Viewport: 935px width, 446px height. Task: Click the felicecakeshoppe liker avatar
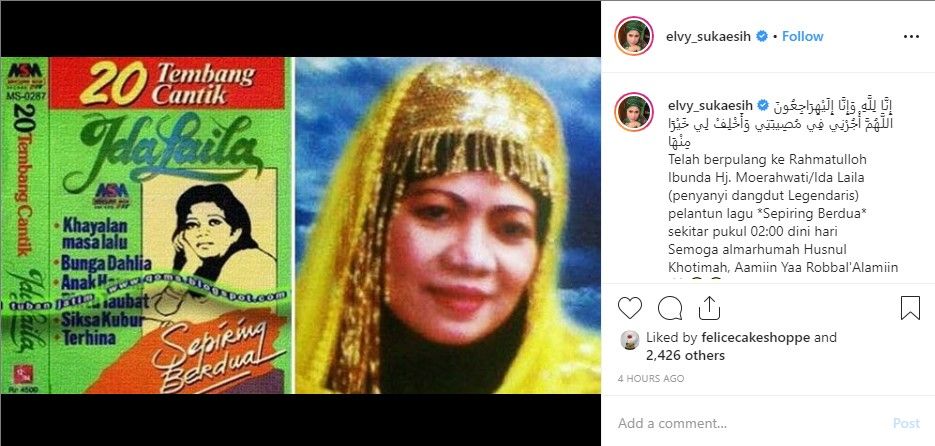630,339
